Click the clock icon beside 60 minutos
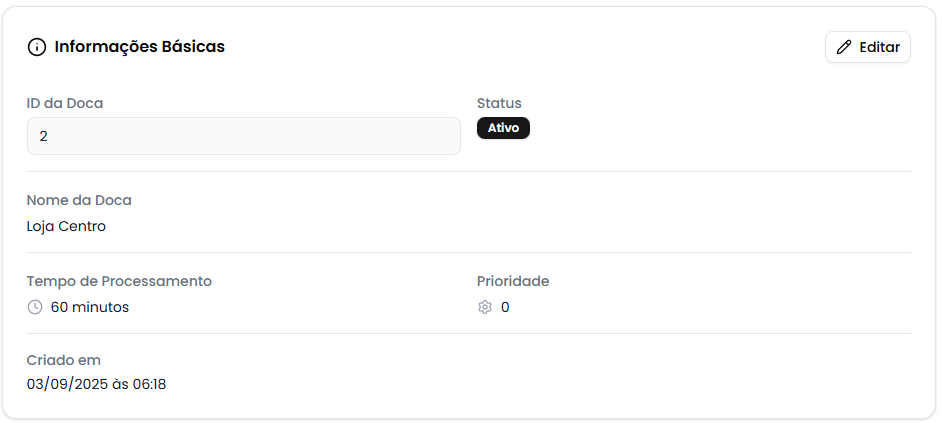942x423 pixels. pyautogui.click(x=35, y=307)
